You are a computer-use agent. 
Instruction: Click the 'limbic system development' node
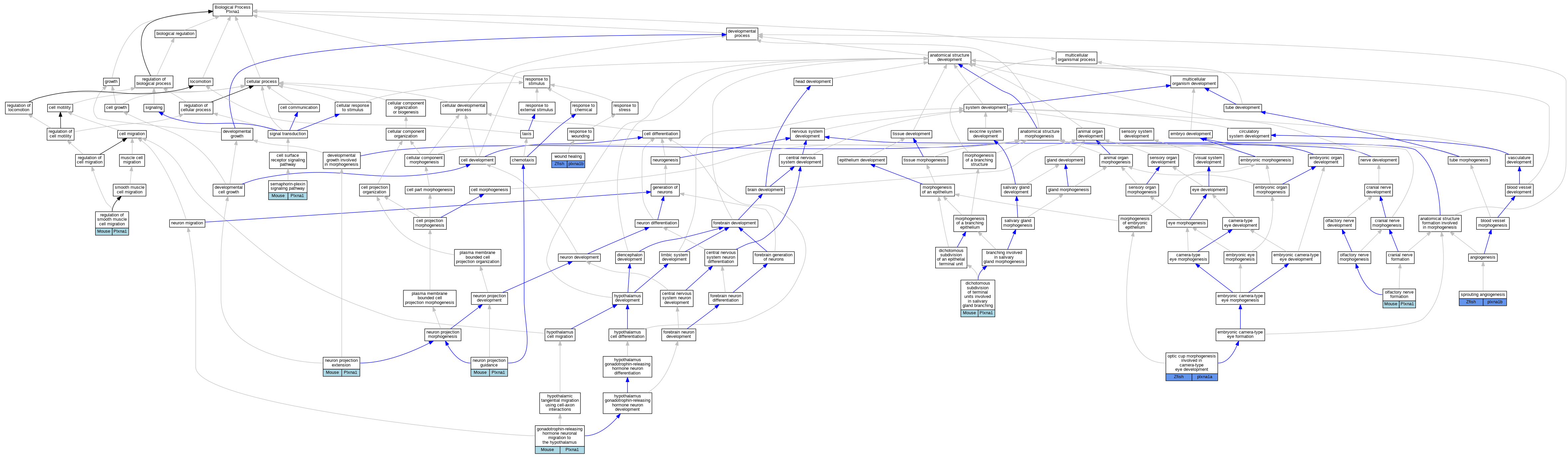[674, 257]
